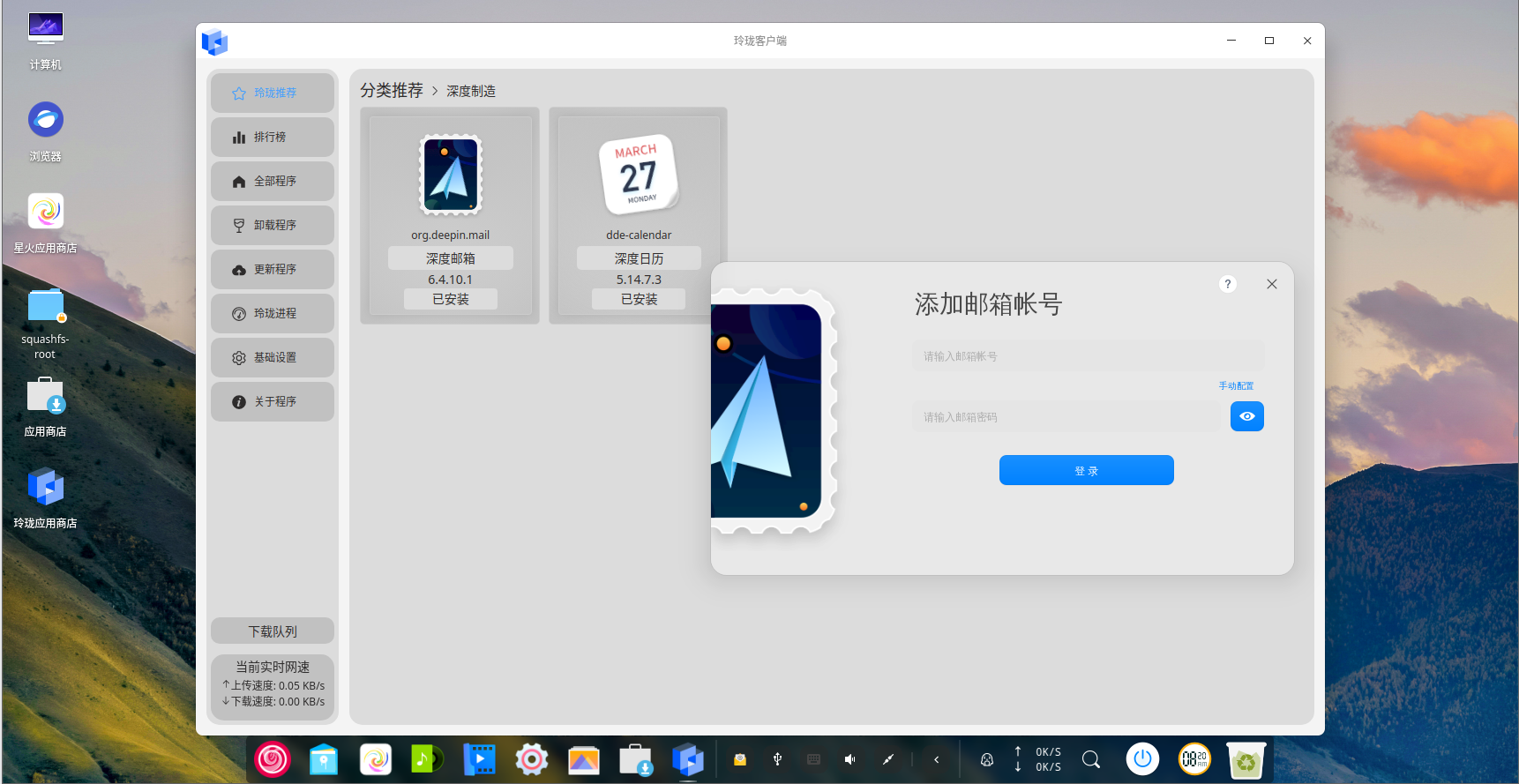Open the 浏览器 desktop icon

tap(45, 131)
